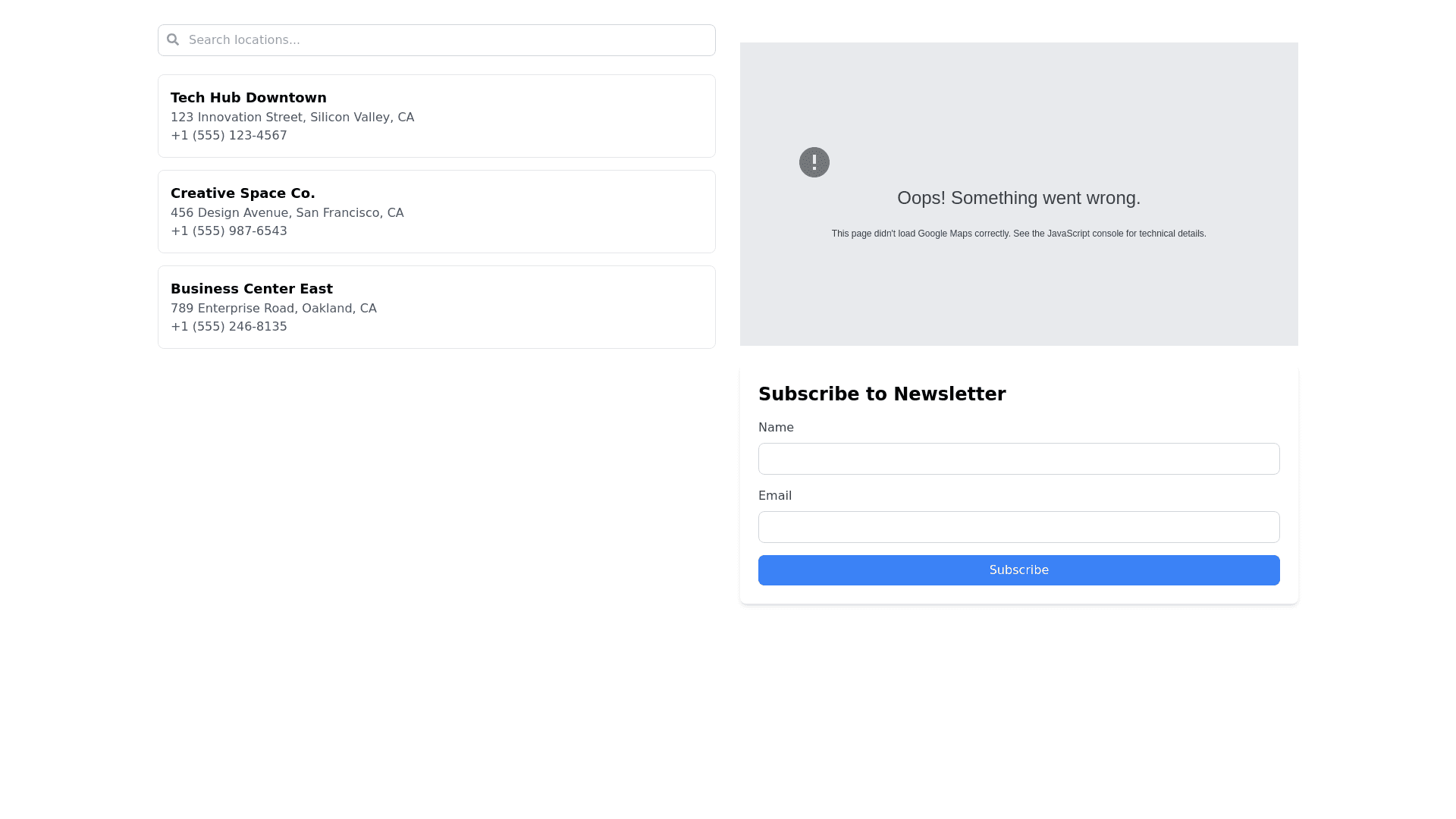Click the search magnifier icon
The height and width of the screenshot is (819, 1456).
(173, 39)
